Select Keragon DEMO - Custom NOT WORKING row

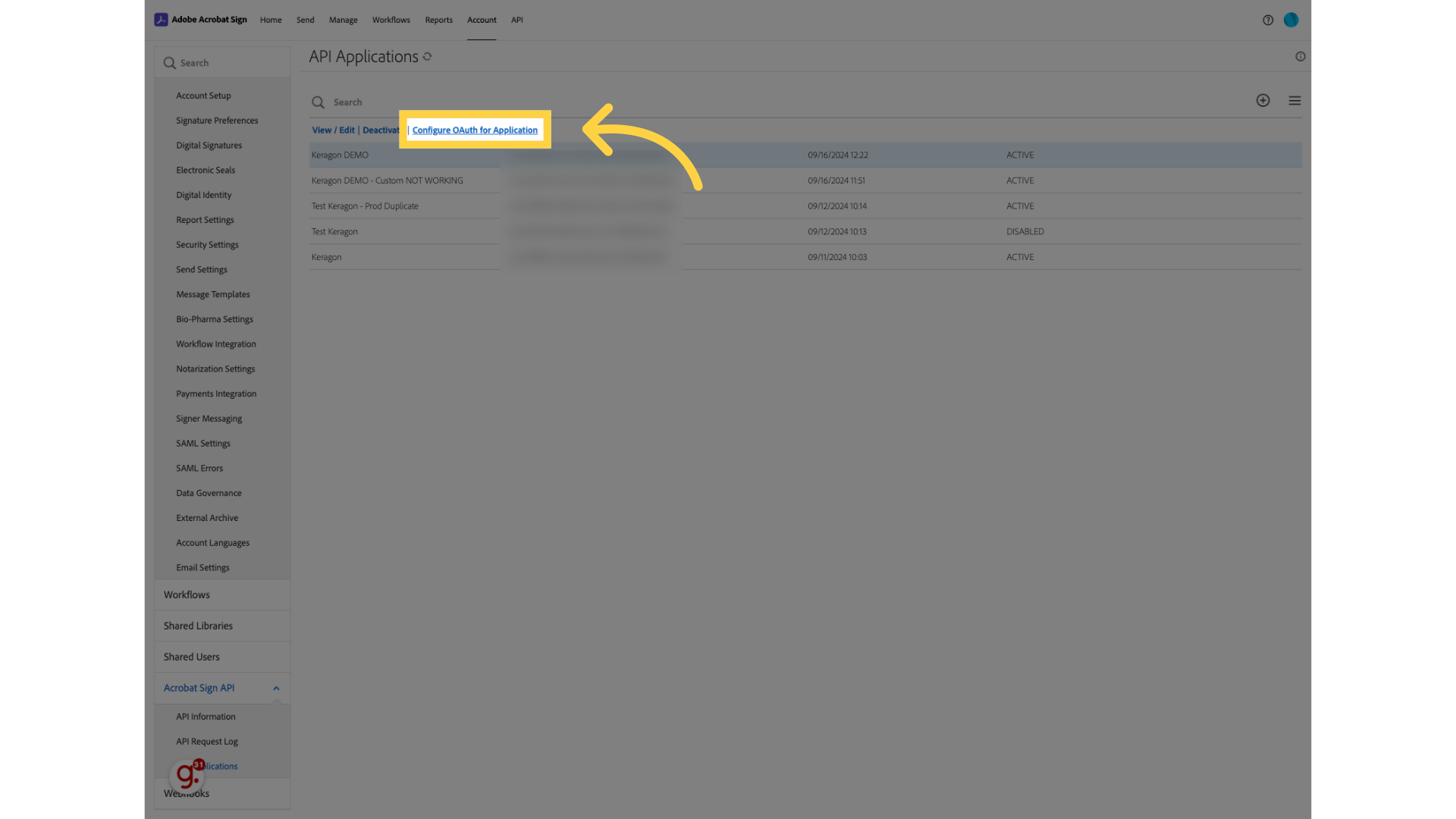[805, 180]
